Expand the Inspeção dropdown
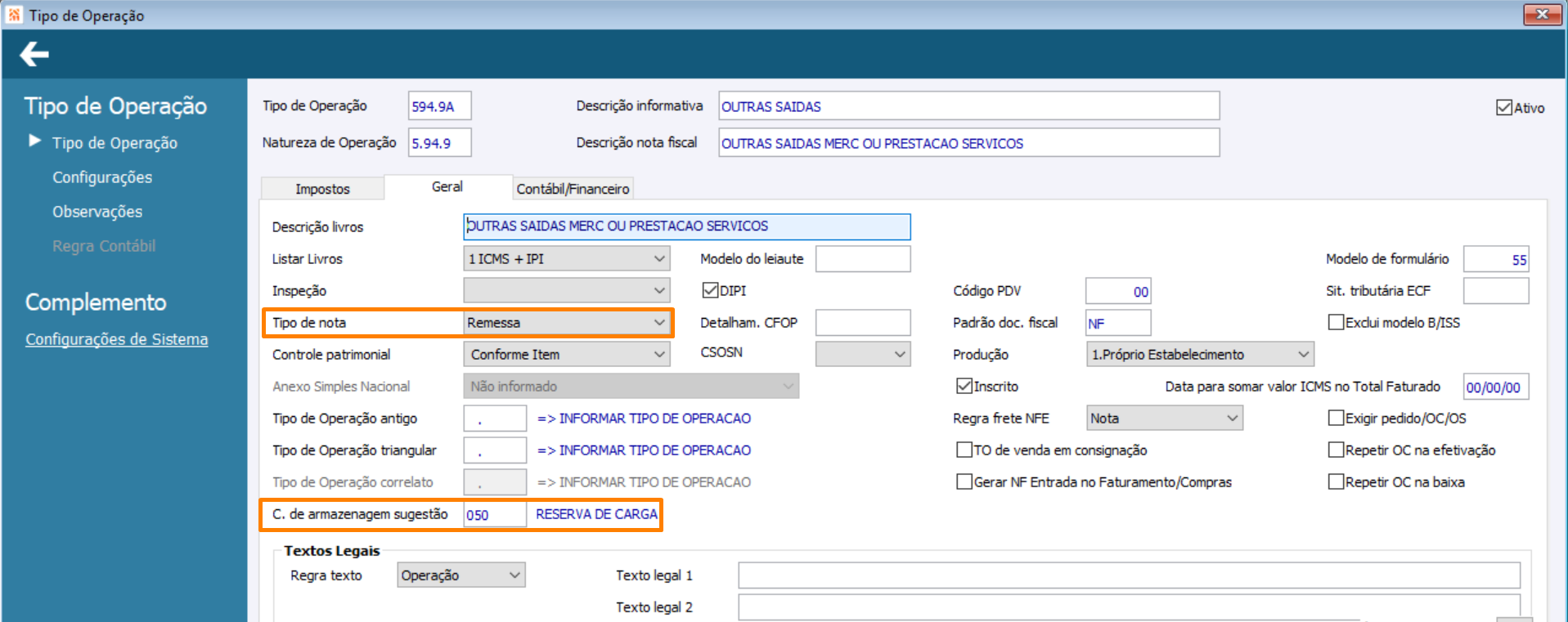Image resolution: width=1568 pixels, height=622 pixels. (567, 290)
